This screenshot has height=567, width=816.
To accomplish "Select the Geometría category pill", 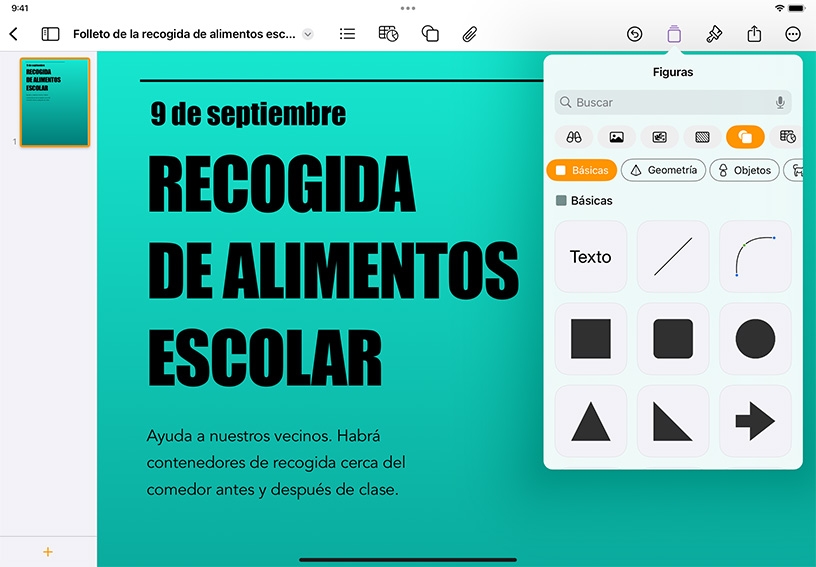I will [x=664, y=170].
